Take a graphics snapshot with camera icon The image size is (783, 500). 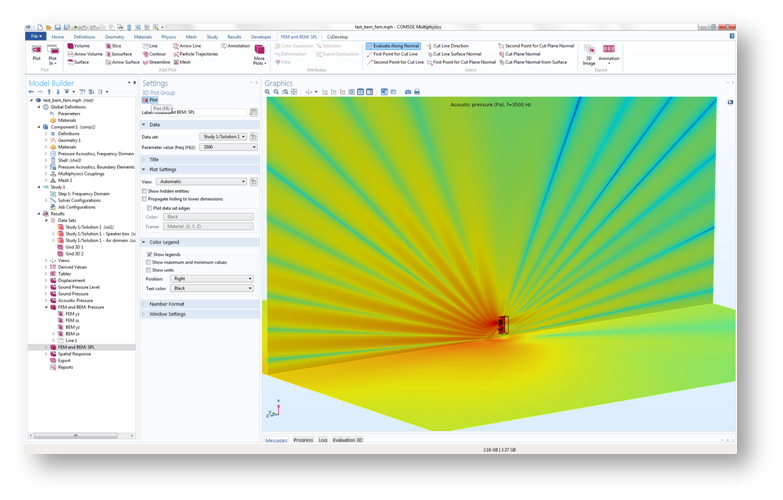407,92
